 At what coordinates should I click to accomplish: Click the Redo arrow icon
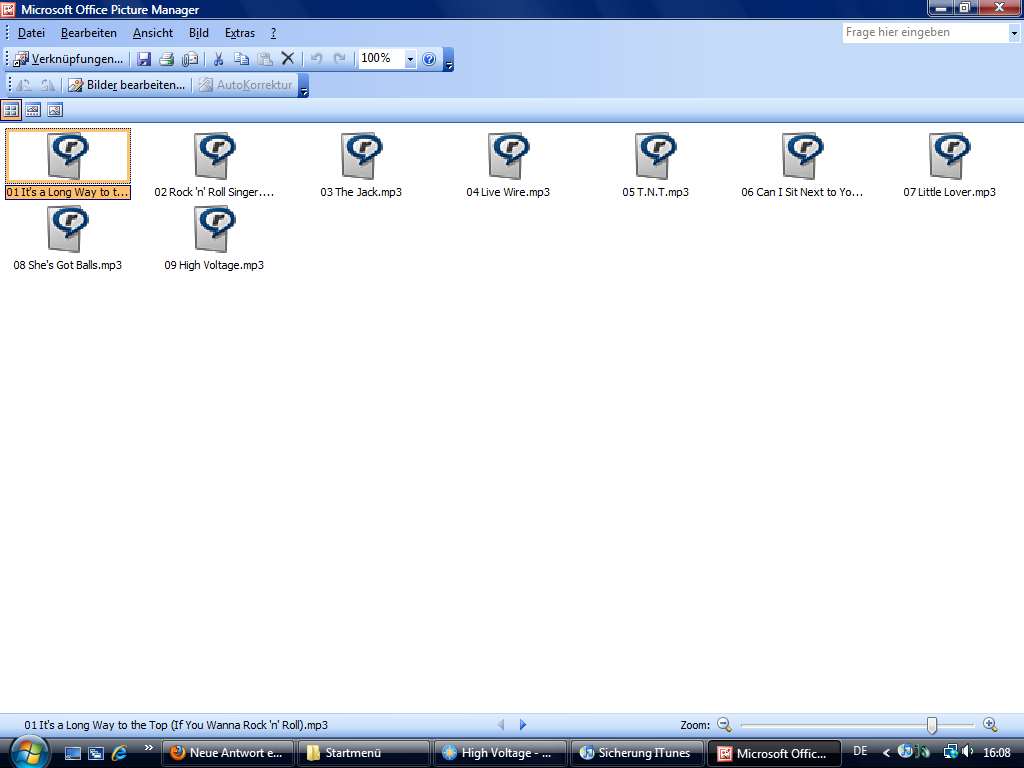(340, 59)
